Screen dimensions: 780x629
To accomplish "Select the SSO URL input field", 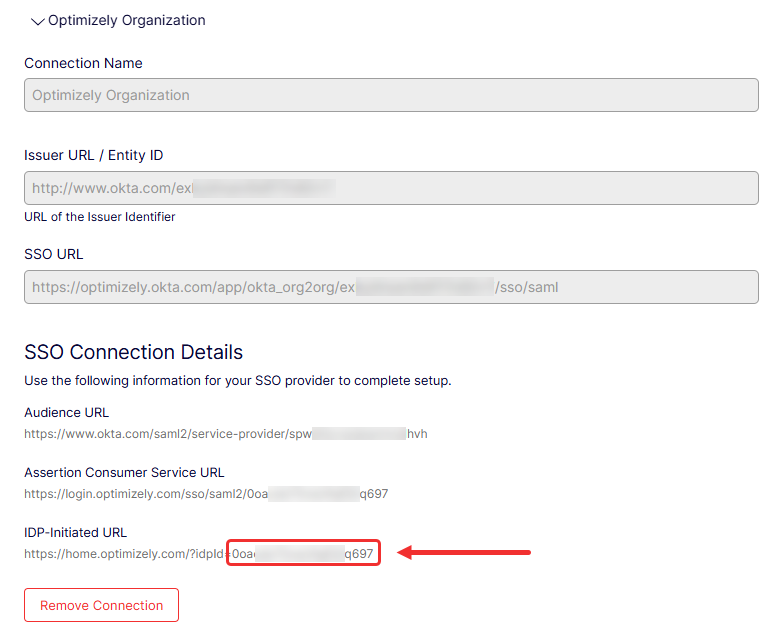I will click(391, 287).
